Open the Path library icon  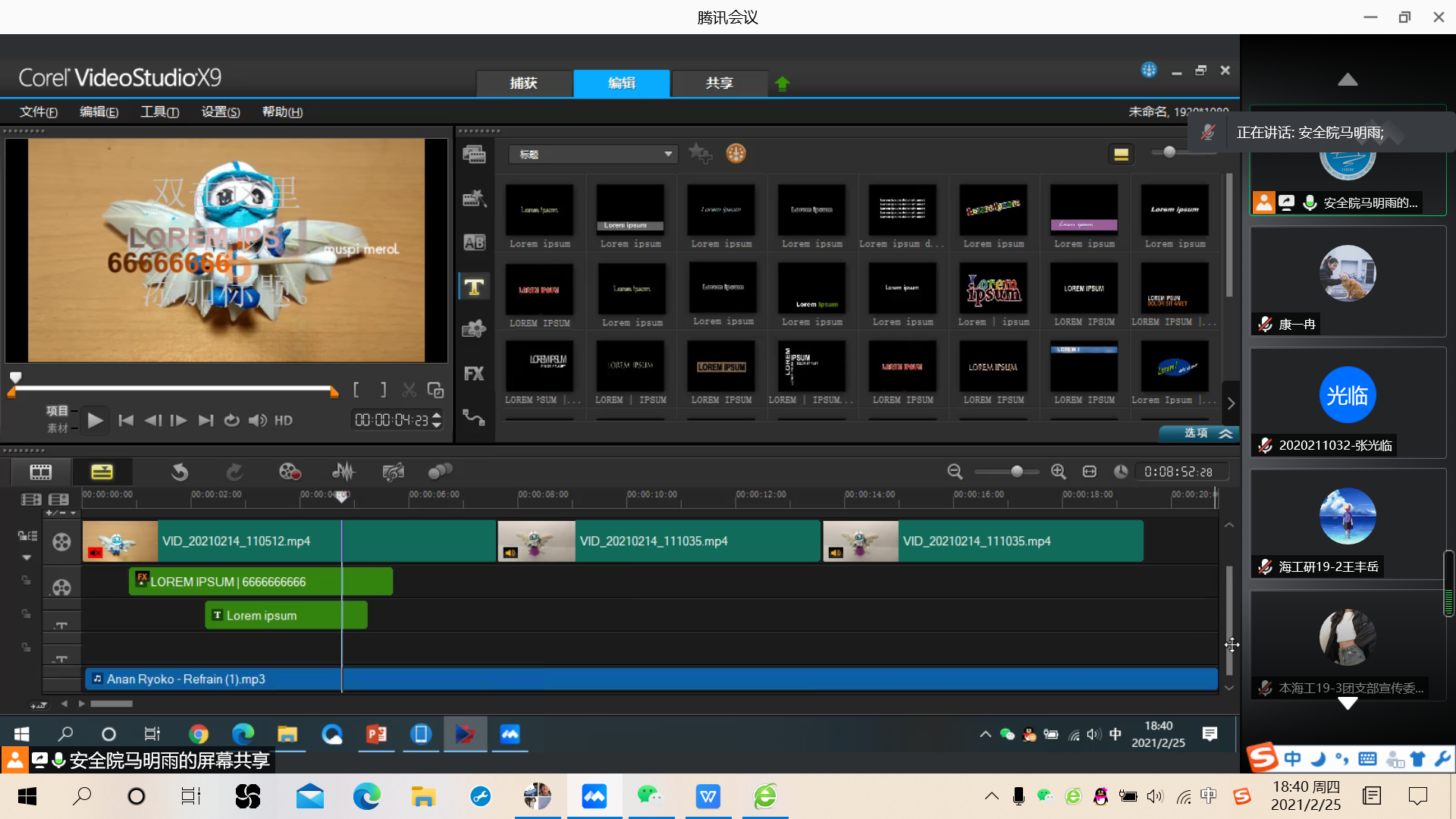pyautogui.click(x=474, y=417)
